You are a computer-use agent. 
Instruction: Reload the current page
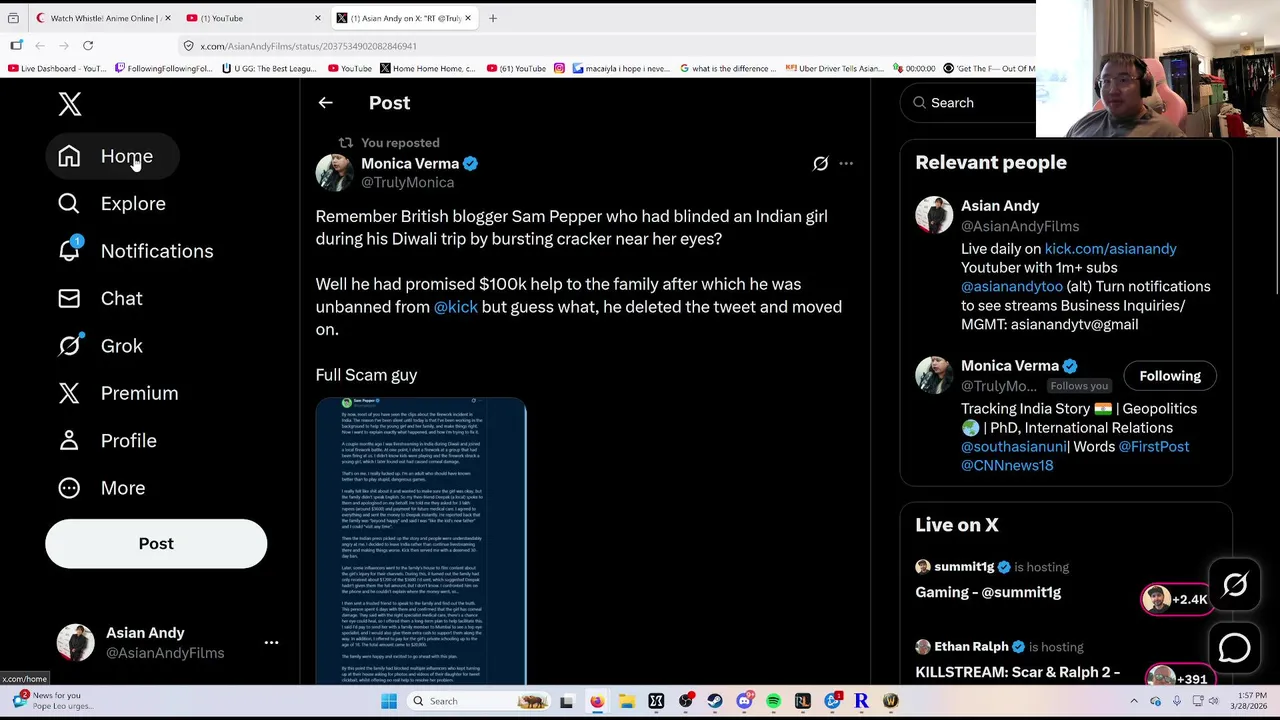pyautogui.click(x=88, y=46)
